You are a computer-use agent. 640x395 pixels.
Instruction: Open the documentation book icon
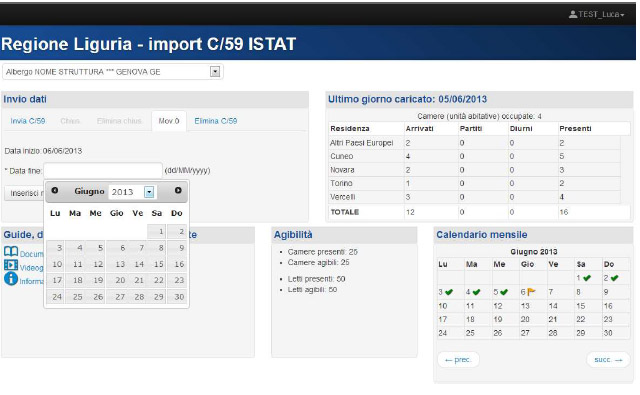[11, 251]
